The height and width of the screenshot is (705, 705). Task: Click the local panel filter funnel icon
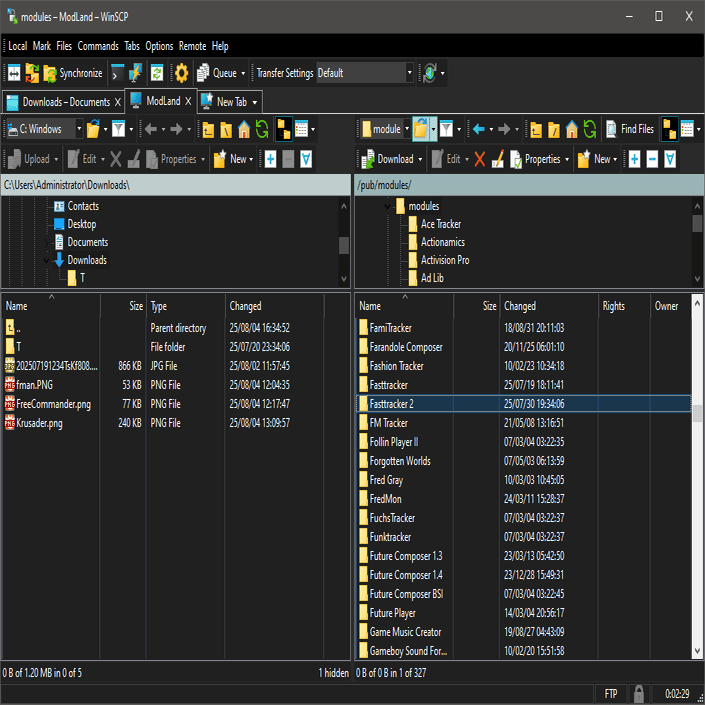tap(118, 129)
